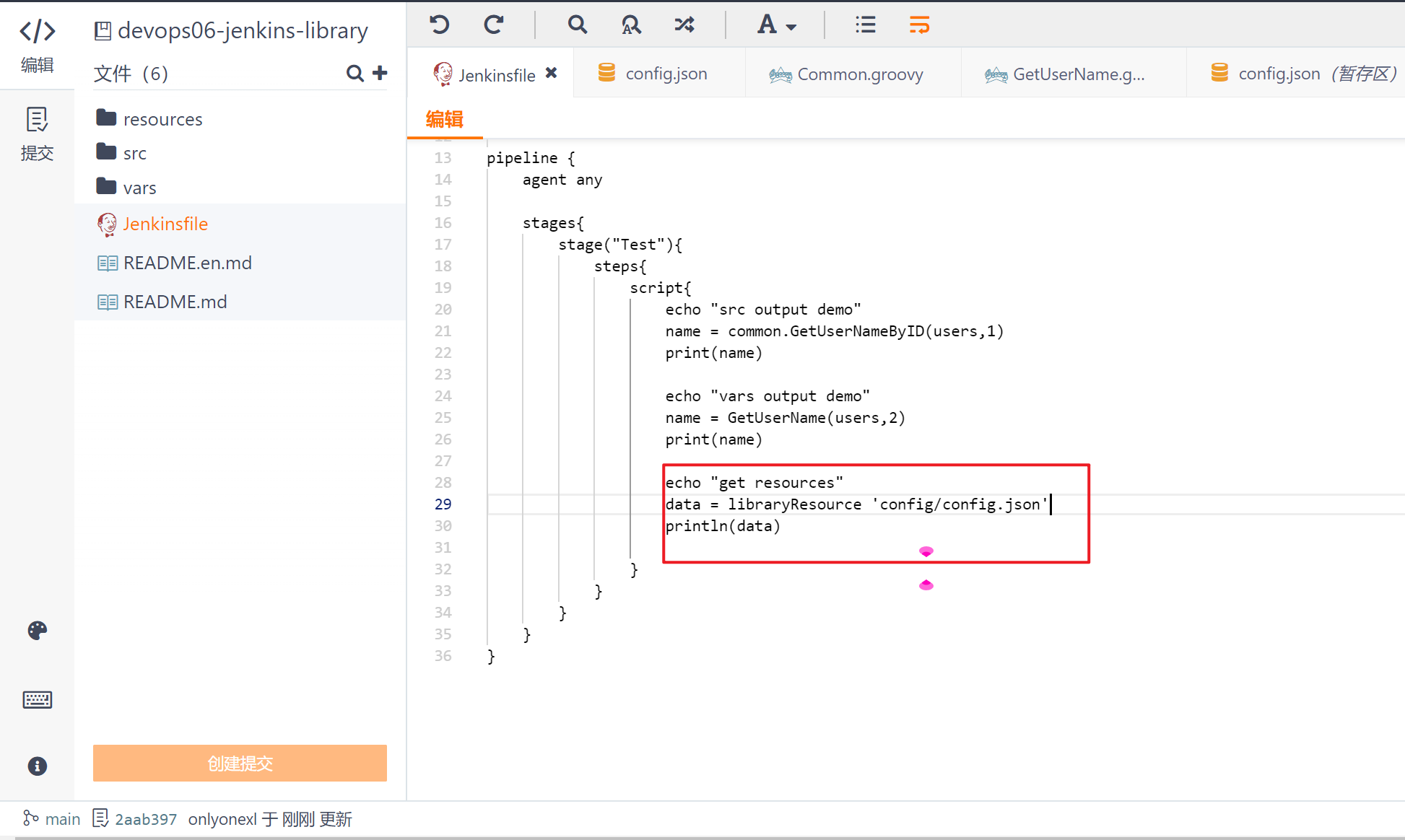
Task: Open the font size dropdown
Action: coord(777,25)
